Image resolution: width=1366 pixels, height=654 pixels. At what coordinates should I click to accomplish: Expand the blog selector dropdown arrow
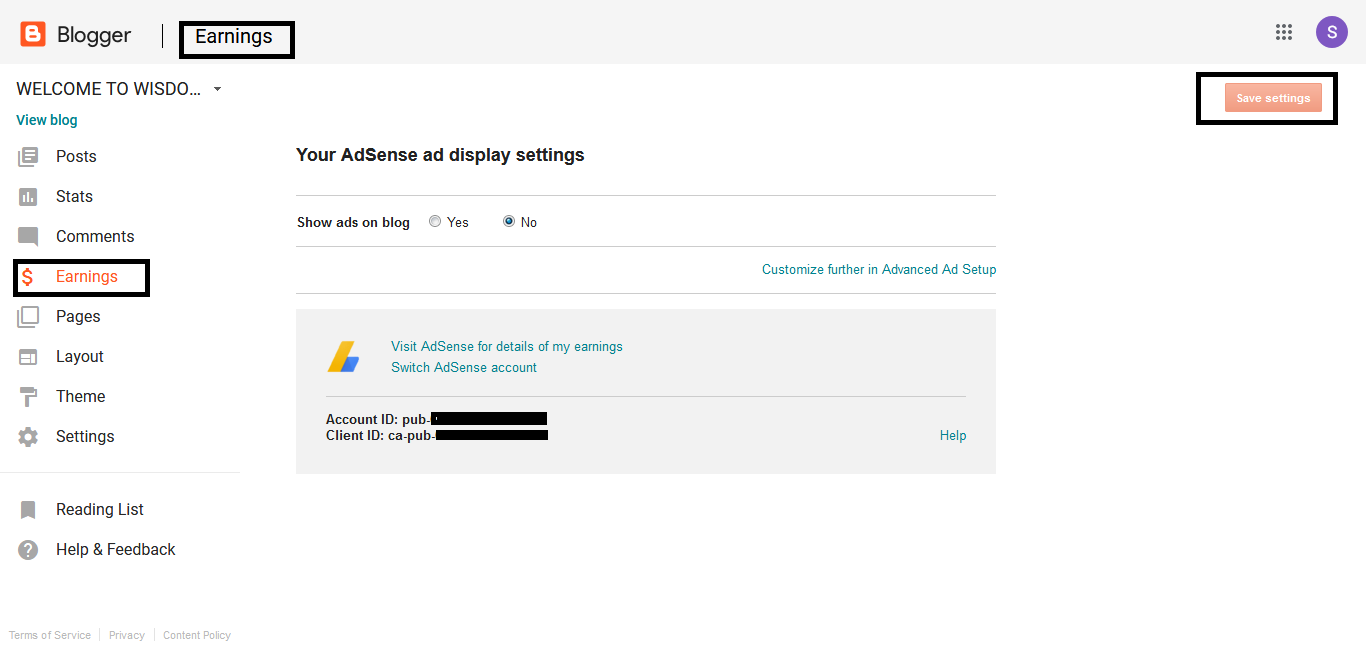(x=218, y=89)
